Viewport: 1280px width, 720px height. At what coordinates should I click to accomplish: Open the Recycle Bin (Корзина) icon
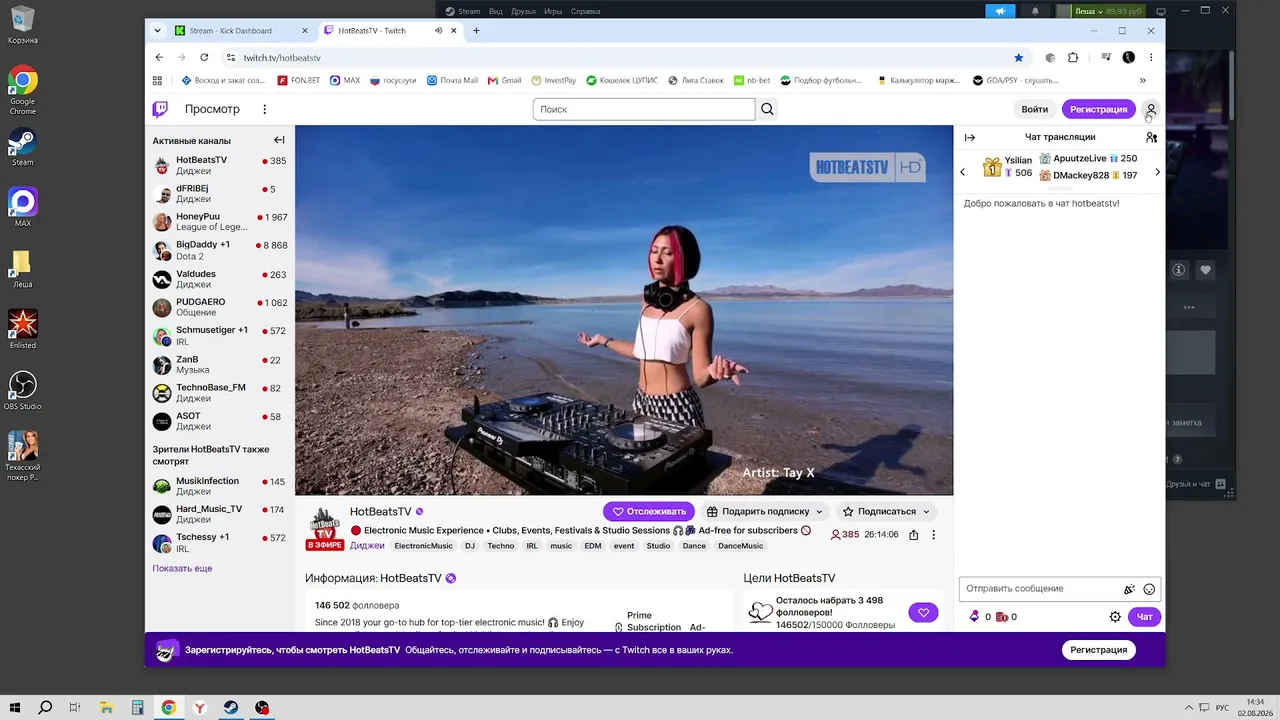22,25
